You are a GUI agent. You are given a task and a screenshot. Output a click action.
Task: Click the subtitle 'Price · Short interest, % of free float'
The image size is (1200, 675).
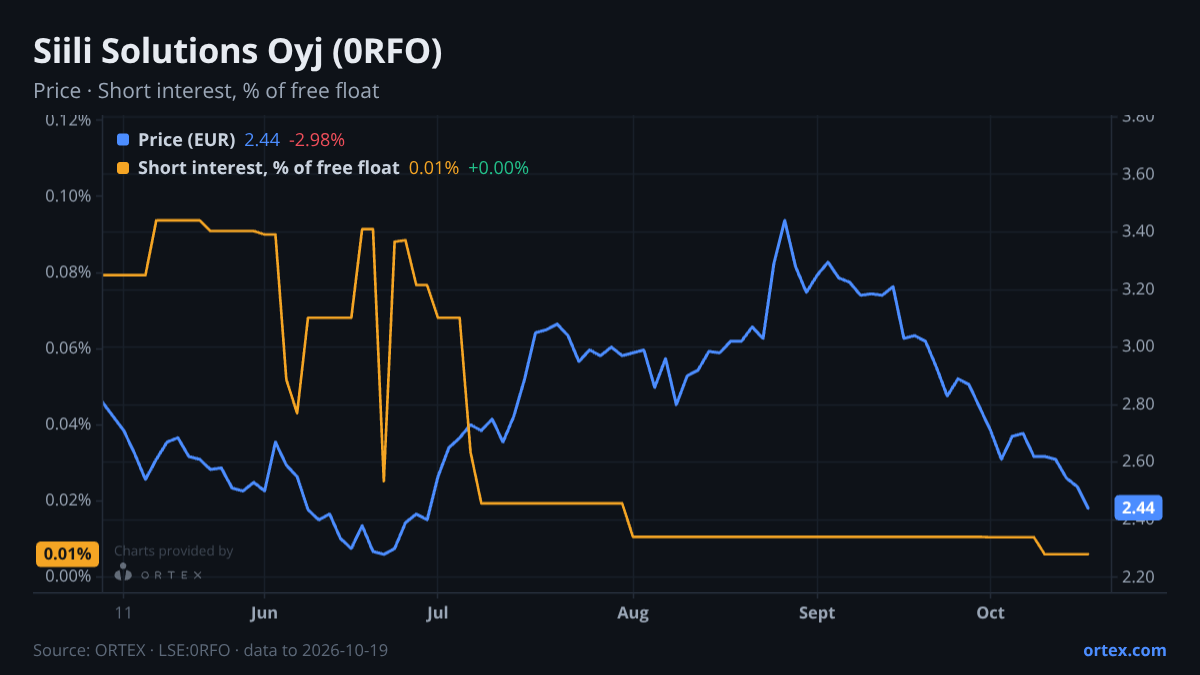[x=206, y=91]
